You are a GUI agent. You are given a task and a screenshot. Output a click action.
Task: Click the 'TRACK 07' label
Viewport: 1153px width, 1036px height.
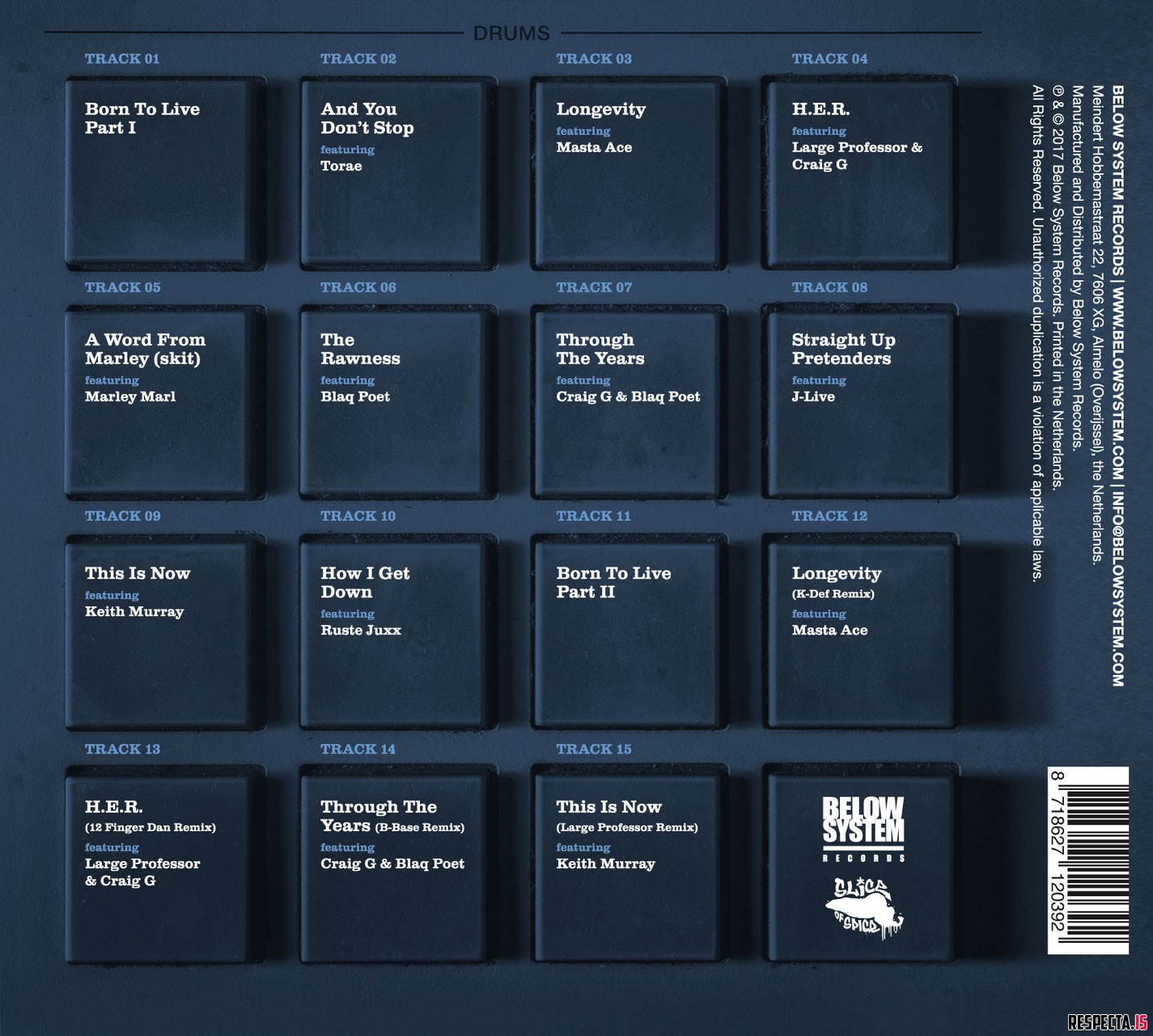(594, 287)
